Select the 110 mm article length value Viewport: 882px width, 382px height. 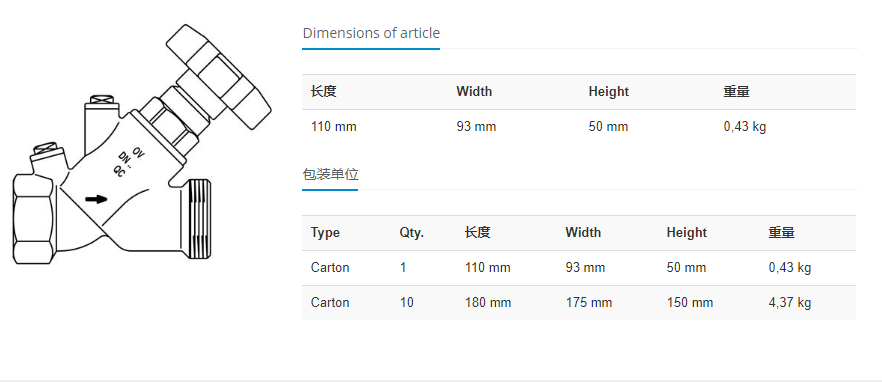point(334,127)
